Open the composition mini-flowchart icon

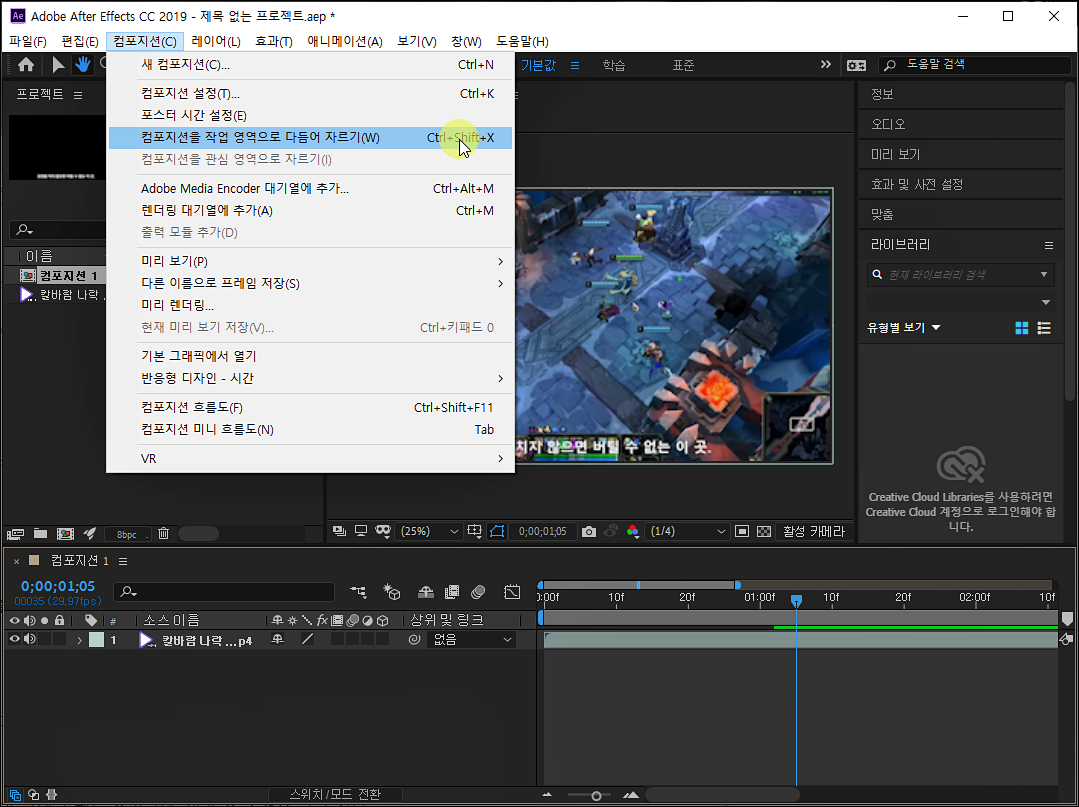pyautogui.click(x=359, y=592)
